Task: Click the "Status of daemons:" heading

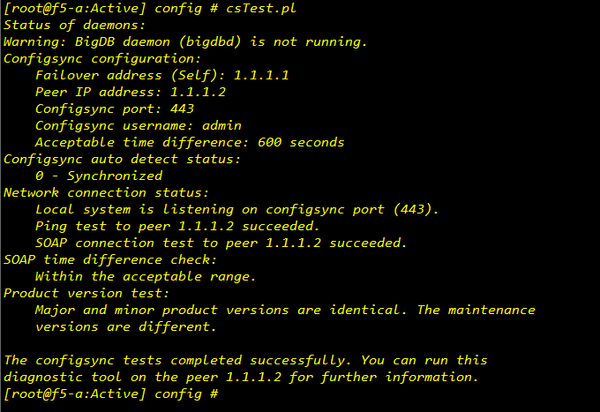Action: click(73, 25)
